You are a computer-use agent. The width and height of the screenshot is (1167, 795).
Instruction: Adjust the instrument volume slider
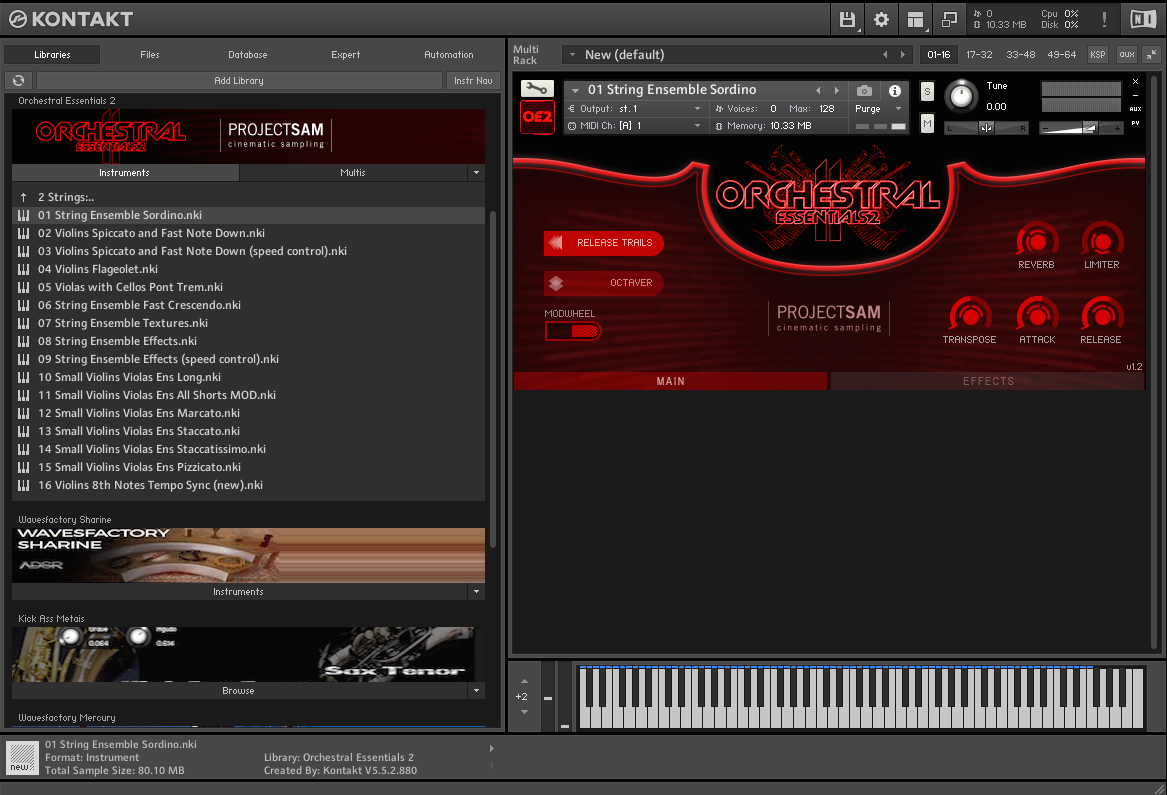click(1081, 128)
